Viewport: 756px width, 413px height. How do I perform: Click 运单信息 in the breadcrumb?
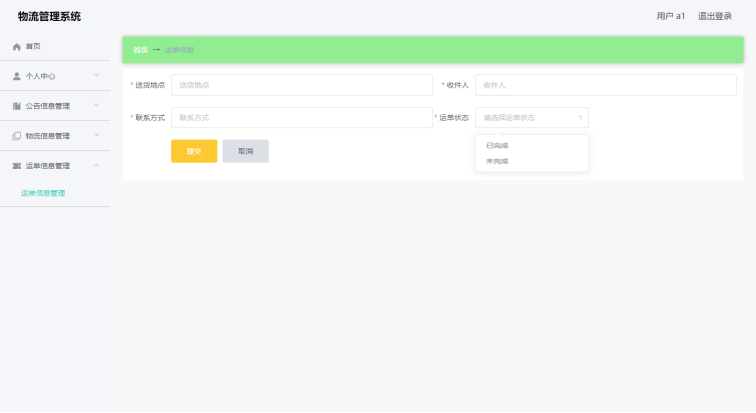click(x=179, y=50)
